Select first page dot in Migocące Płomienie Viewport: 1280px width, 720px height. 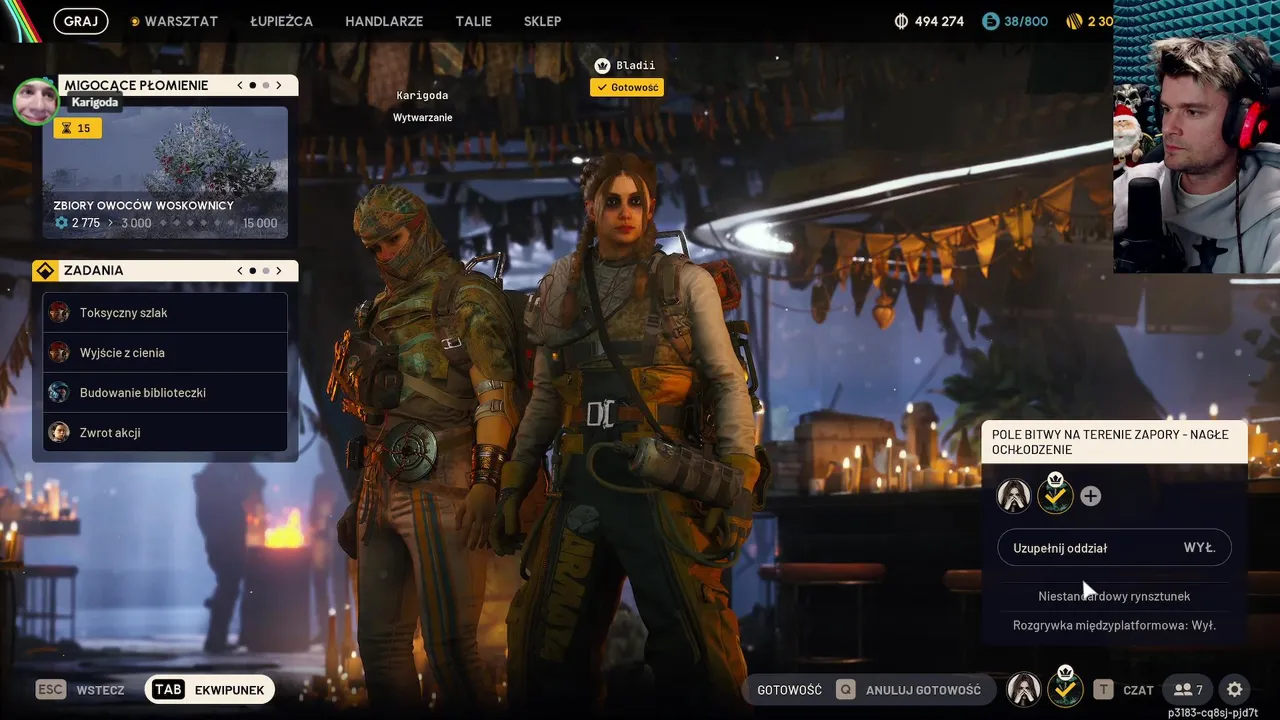point(253,86)
